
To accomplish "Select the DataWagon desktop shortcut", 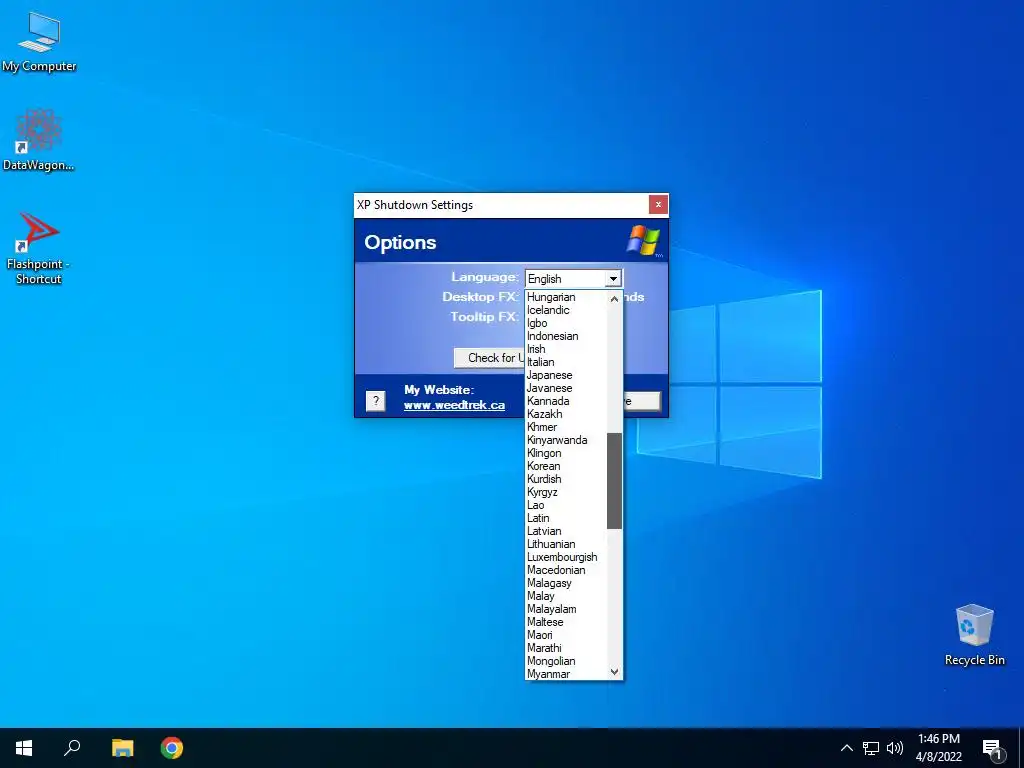I will click(x=39, y=140).
